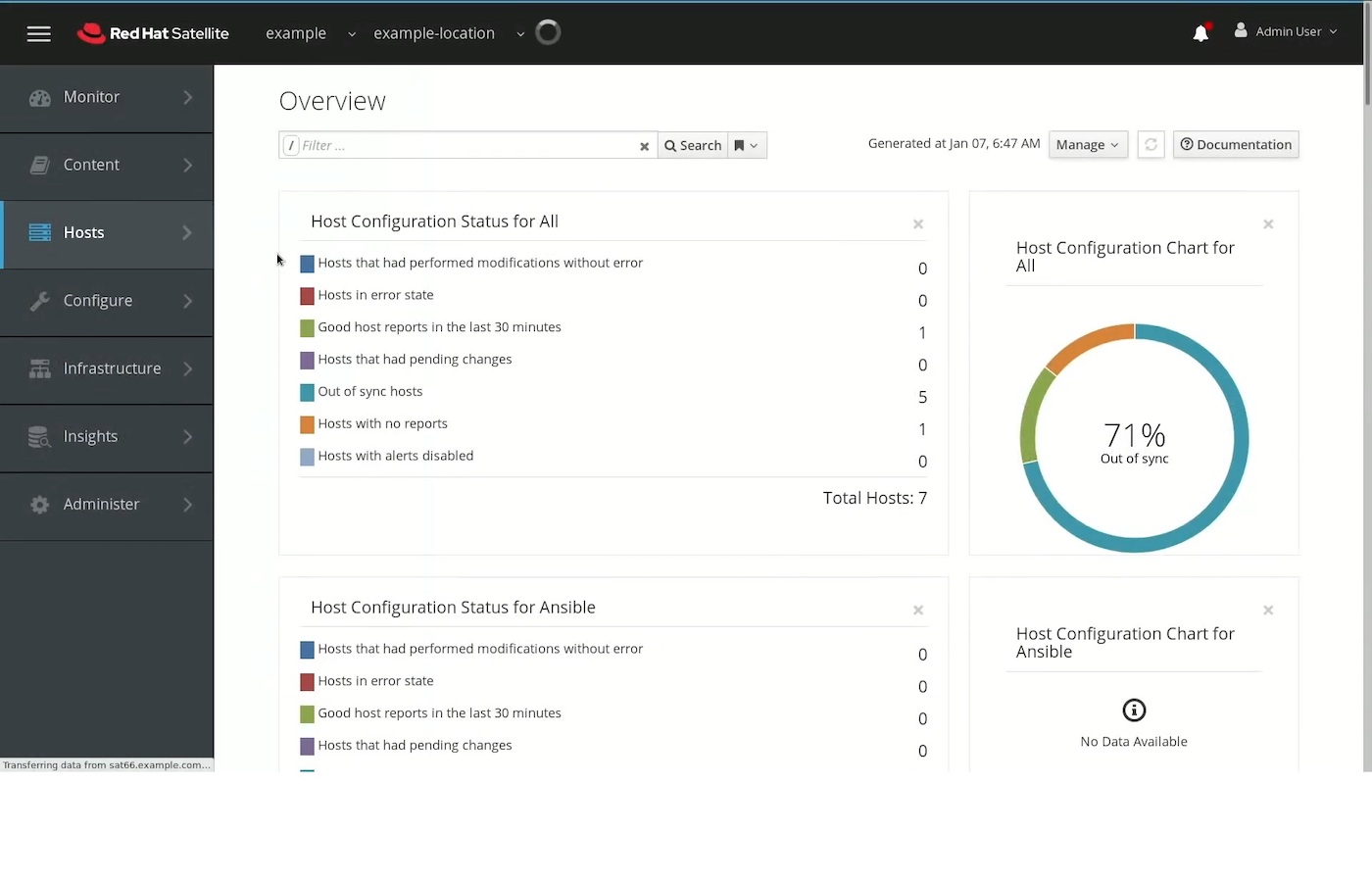Open the notifications bell
The image size is (1372, 882).
[1200, 33]
